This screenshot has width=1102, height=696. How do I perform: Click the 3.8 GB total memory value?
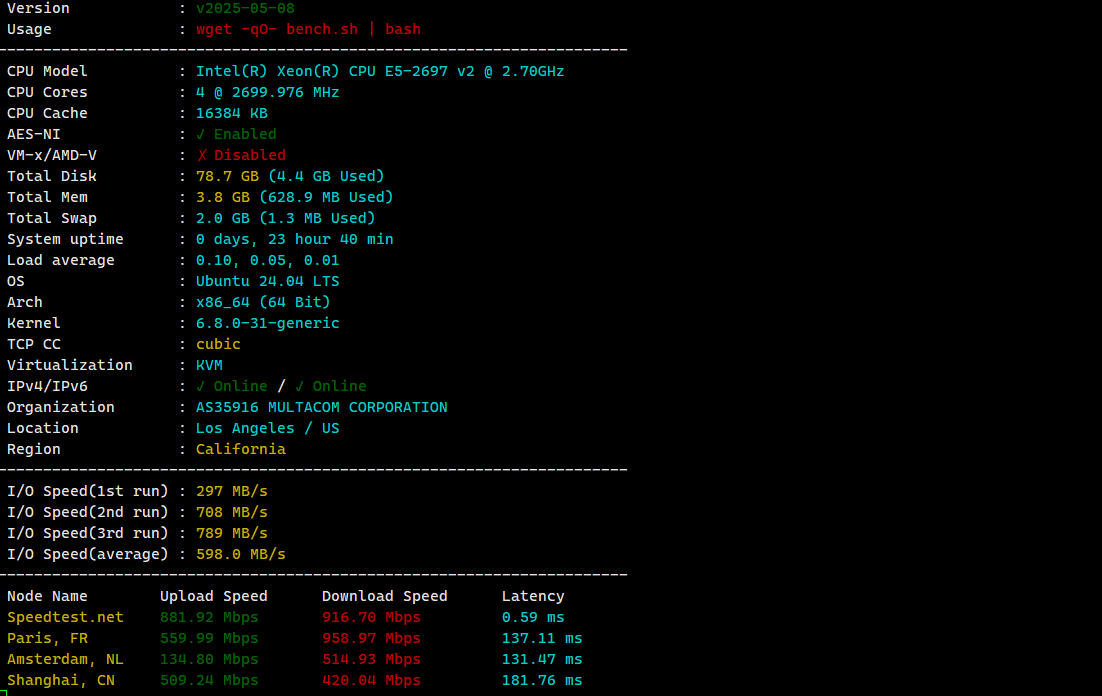point(218,197)
